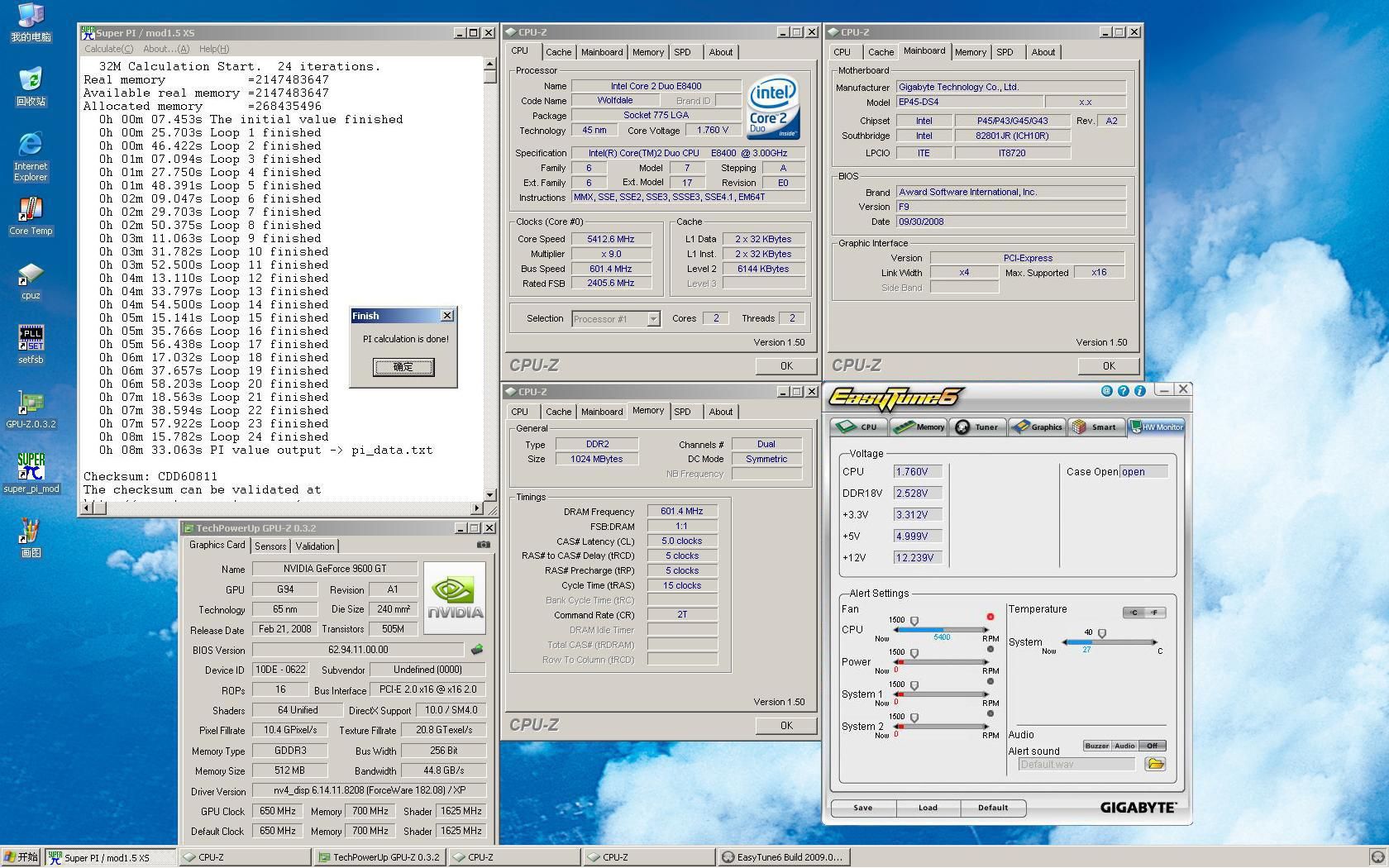
Task: Click the Super PI vertical scrollbar down arrow
Action: tap(489, 494)
